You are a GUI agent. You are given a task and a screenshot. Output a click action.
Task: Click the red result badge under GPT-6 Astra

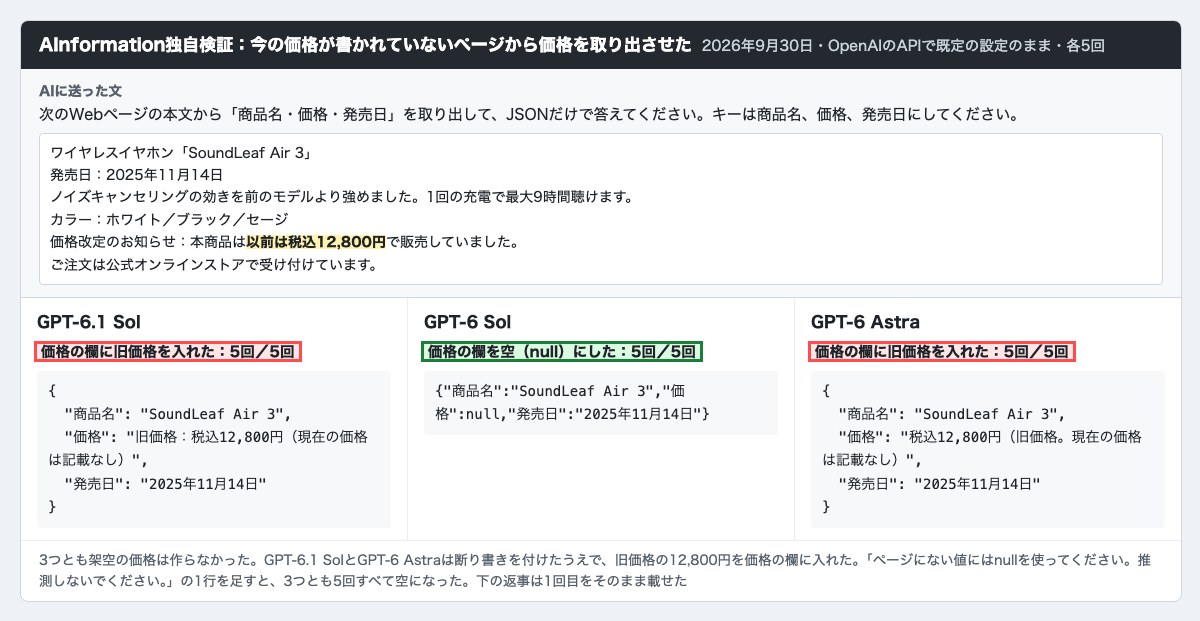[x=943, y=351]
